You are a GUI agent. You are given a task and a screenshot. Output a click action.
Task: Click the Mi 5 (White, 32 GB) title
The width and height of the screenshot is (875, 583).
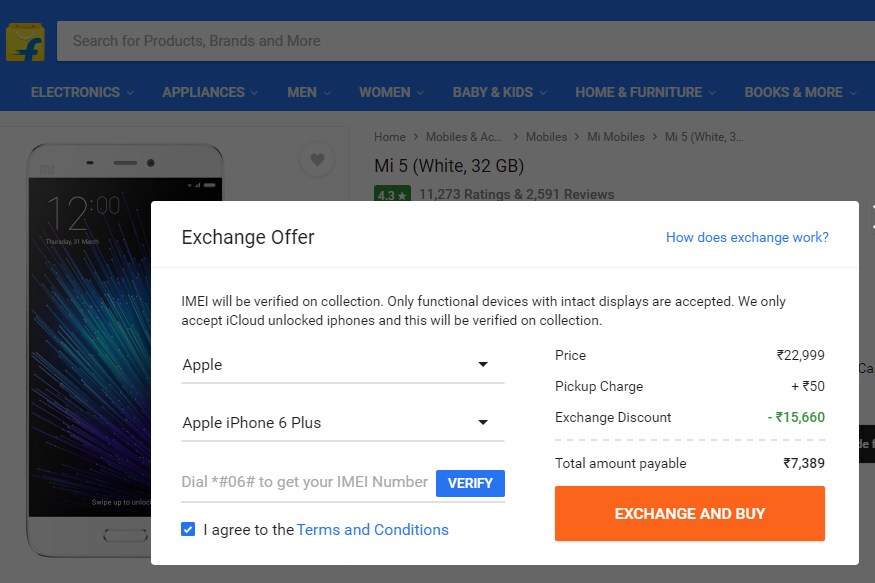pos(449,166)
